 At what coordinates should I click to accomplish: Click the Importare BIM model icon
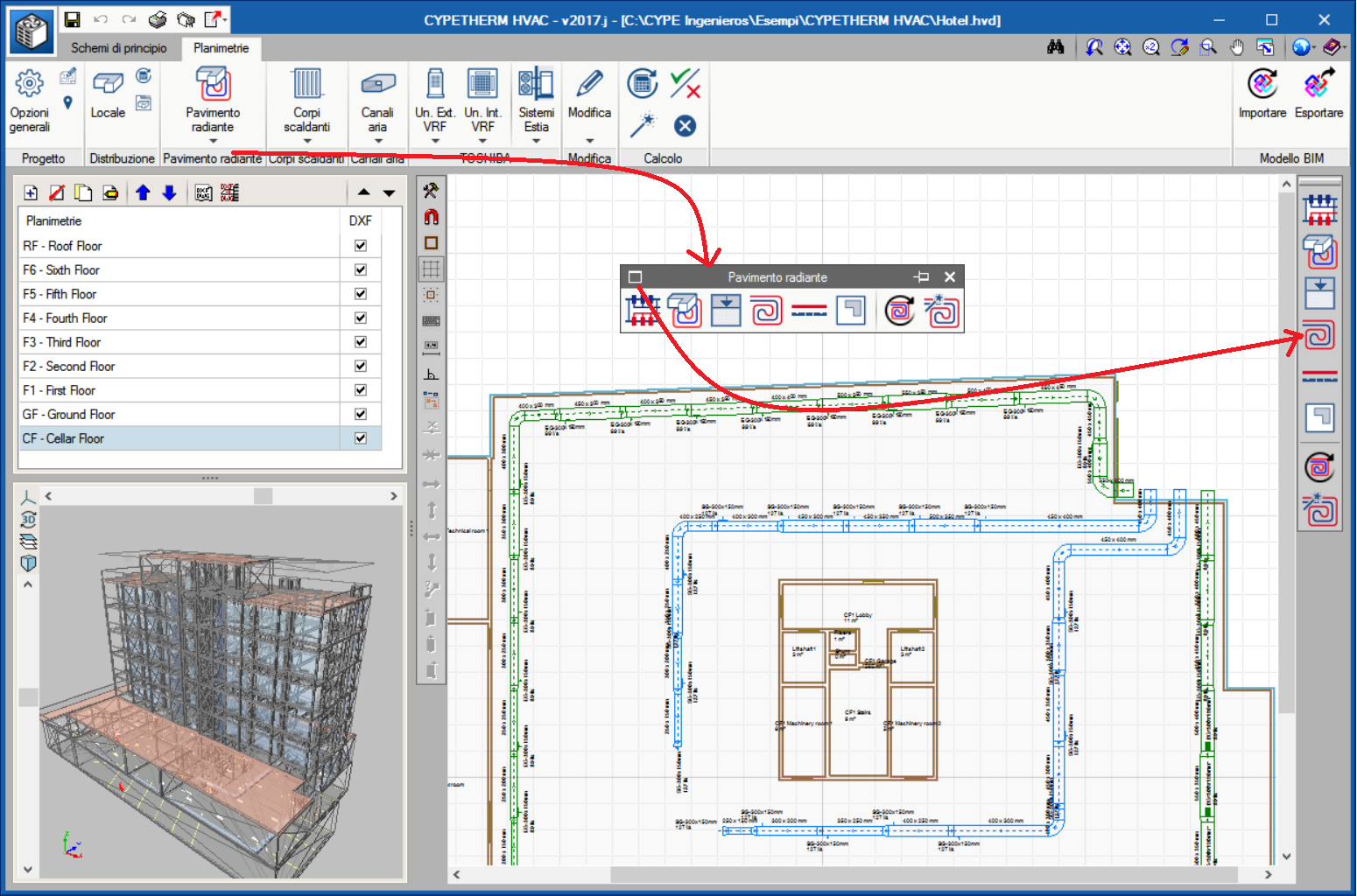pyautogui.click(x=1262, y=84)
